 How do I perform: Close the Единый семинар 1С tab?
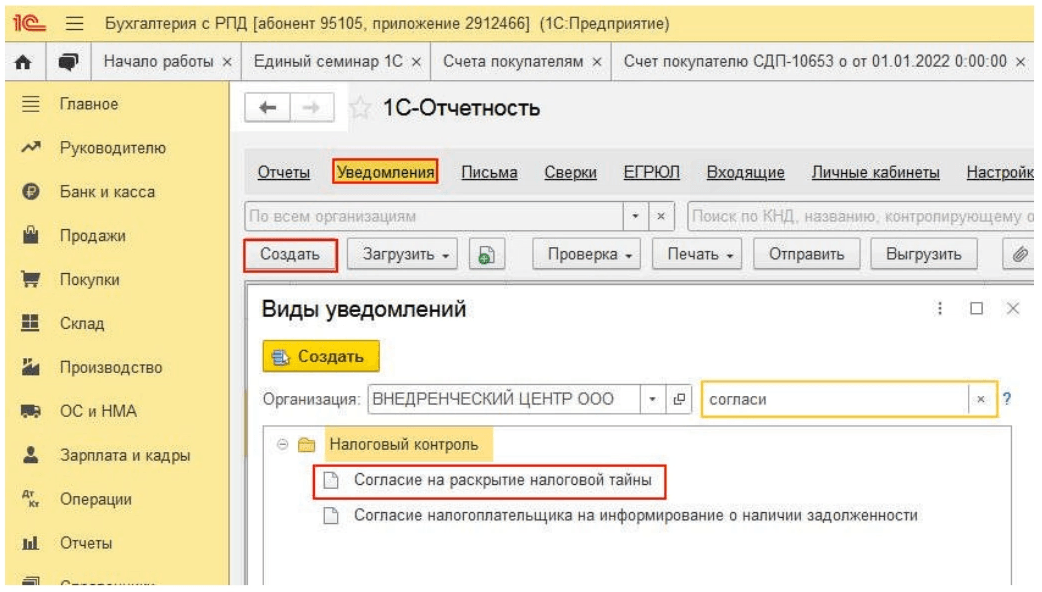[x=416, y=62]
